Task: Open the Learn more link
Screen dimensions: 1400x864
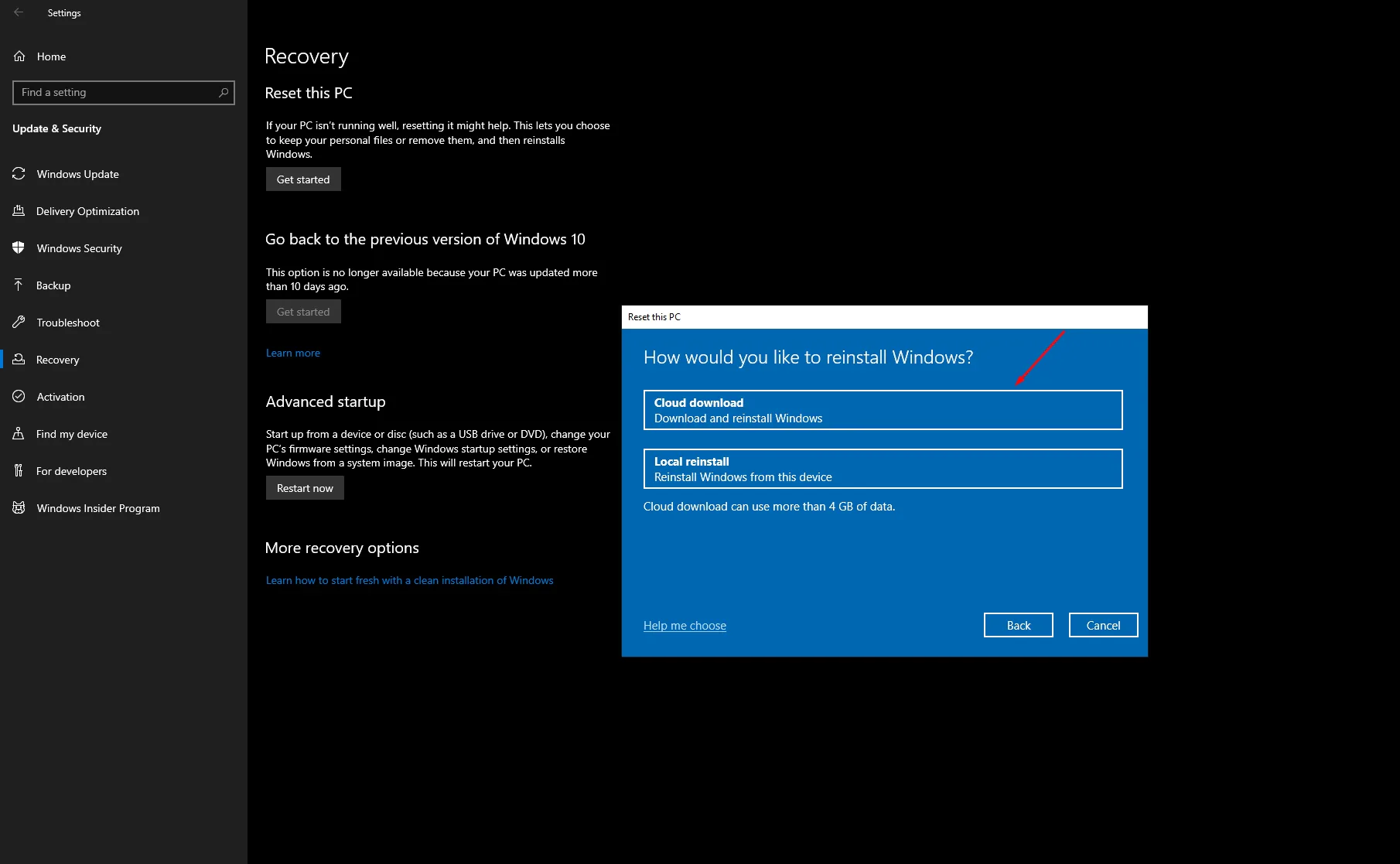Action: click(x=293, y=353)
